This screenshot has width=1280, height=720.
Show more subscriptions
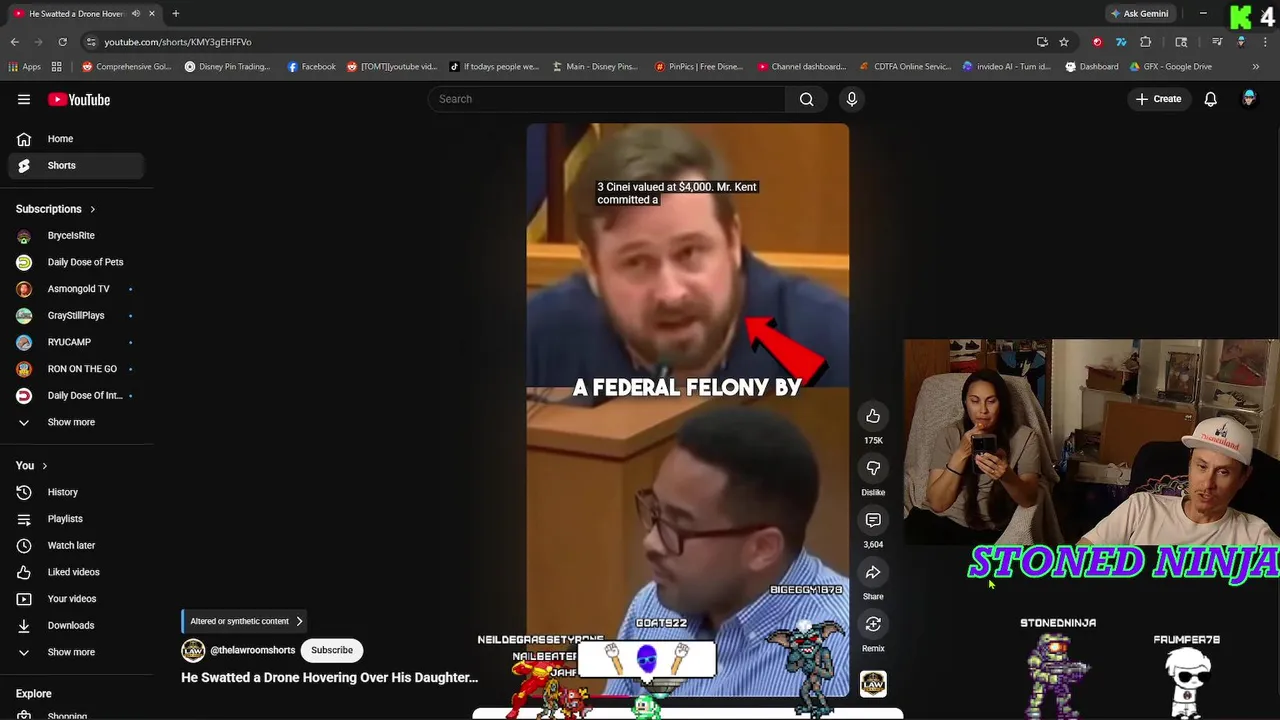71,422
